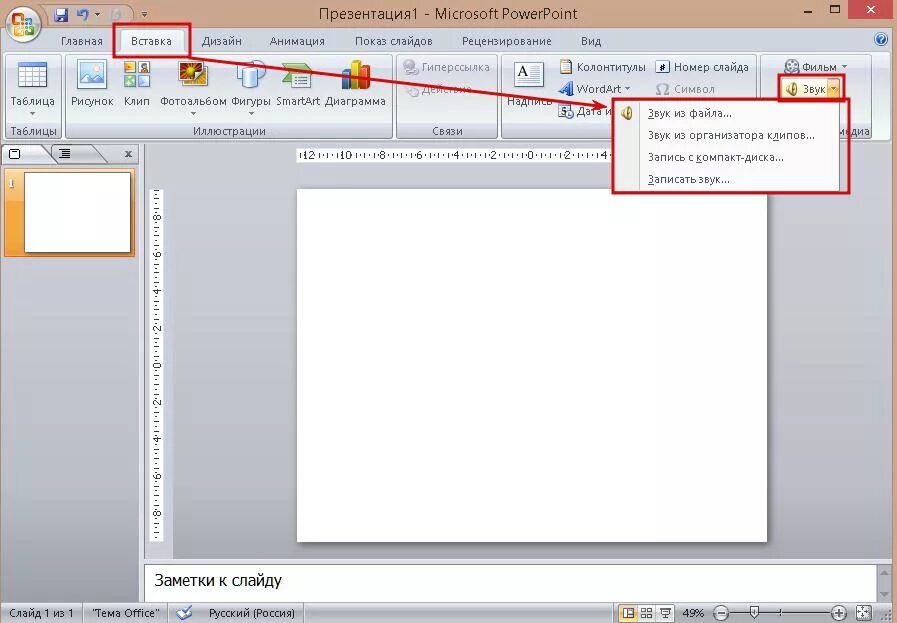Click into Заметки к слайду notes field
The width and height of the screenshot is (897, 623).
(x=509, y=581)
